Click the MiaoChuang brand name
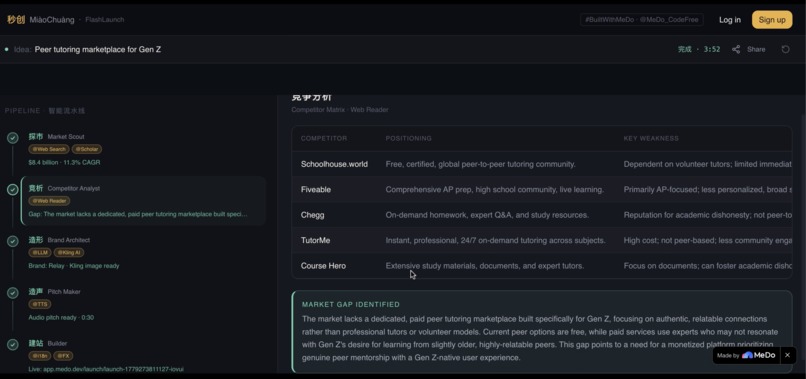 [52, 20]
